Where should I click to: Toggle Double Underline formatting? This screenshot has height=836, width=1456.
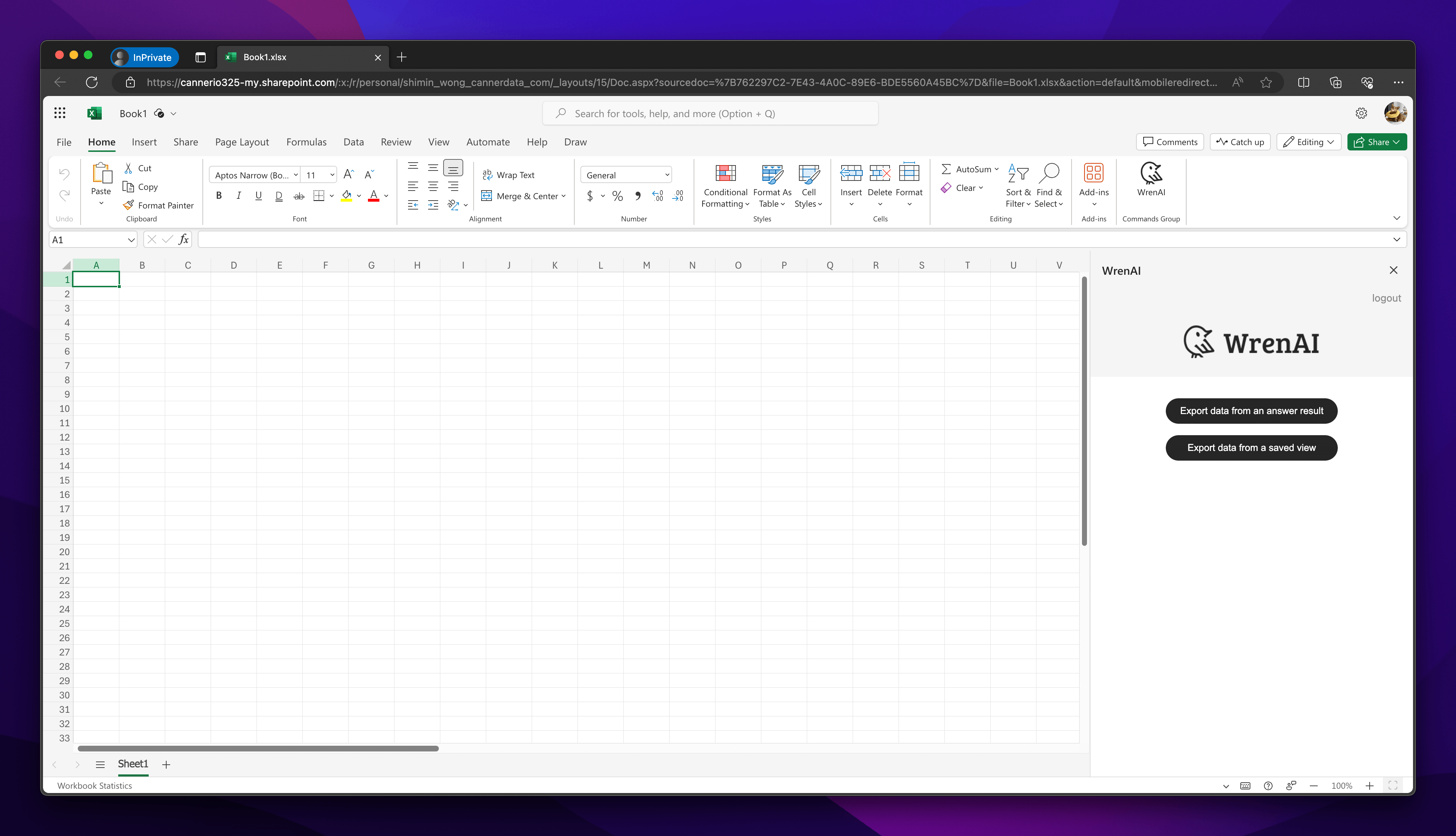(278, 196)
